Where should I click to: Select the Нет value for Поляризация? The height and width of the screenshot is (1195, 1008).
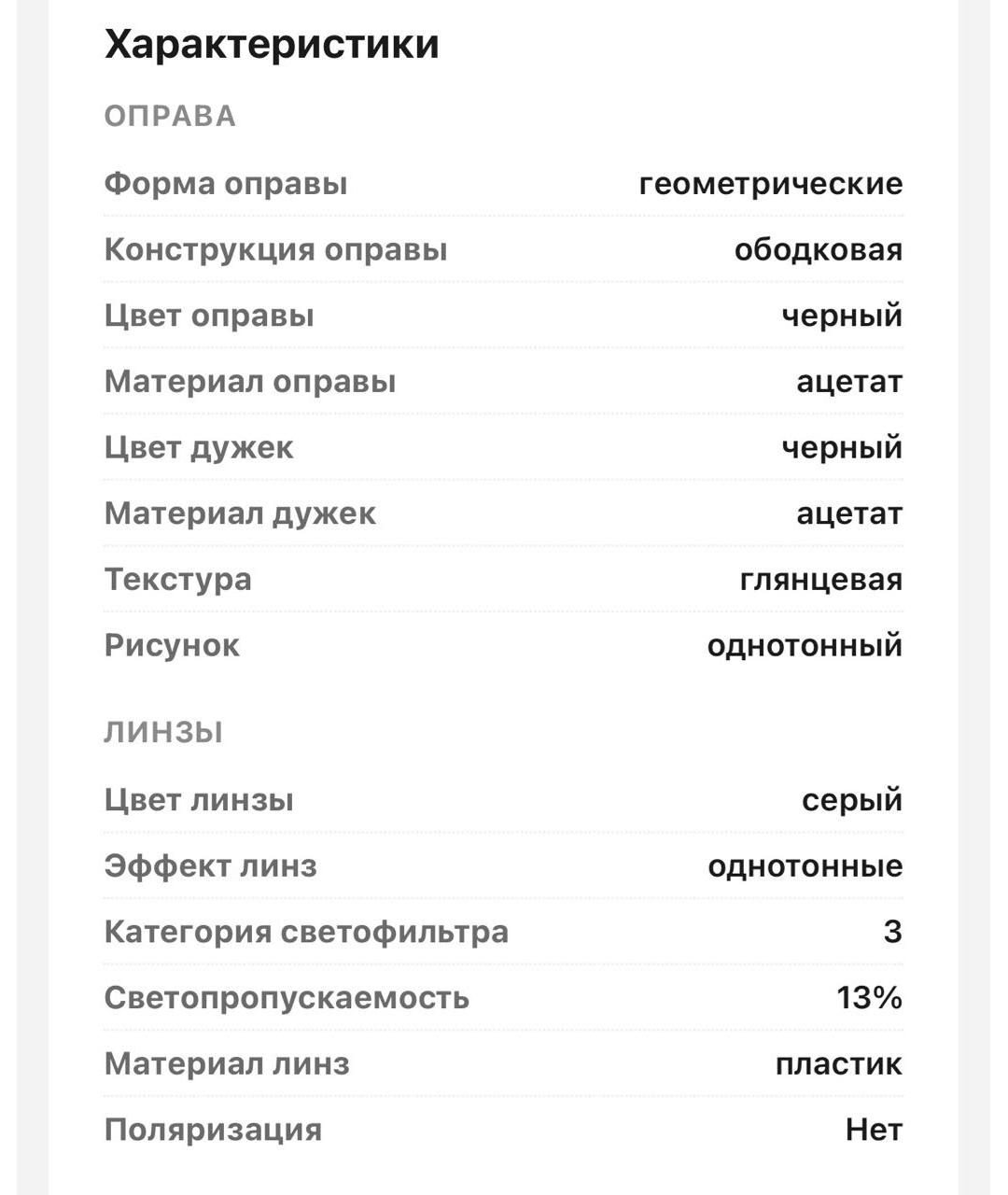coord(875,1131)
